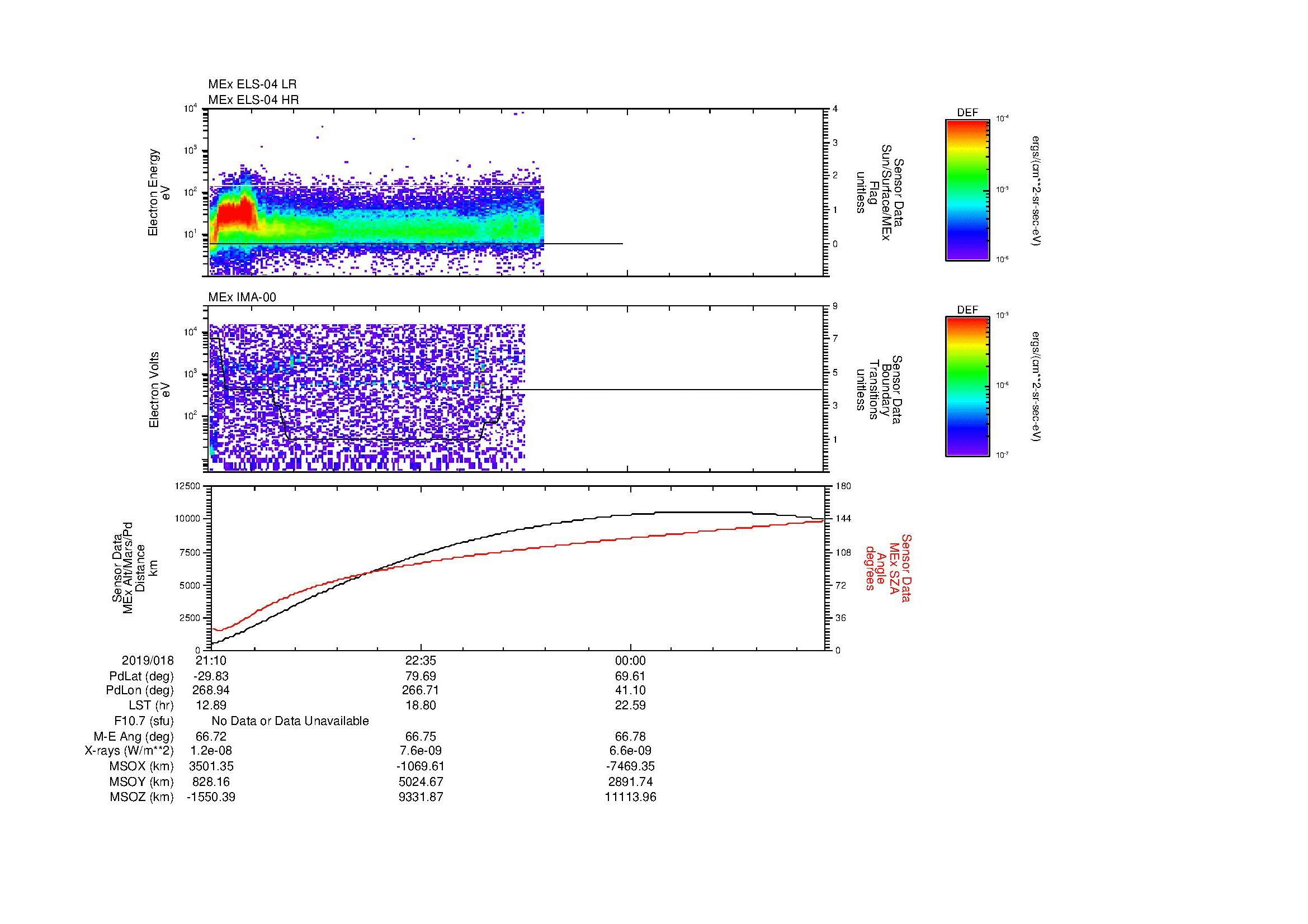The height and width of the screenshot is (924, 1308).
Task: Click the 'Sun/Surface/MEx Flag' right axis label
Action: (879, 192)
